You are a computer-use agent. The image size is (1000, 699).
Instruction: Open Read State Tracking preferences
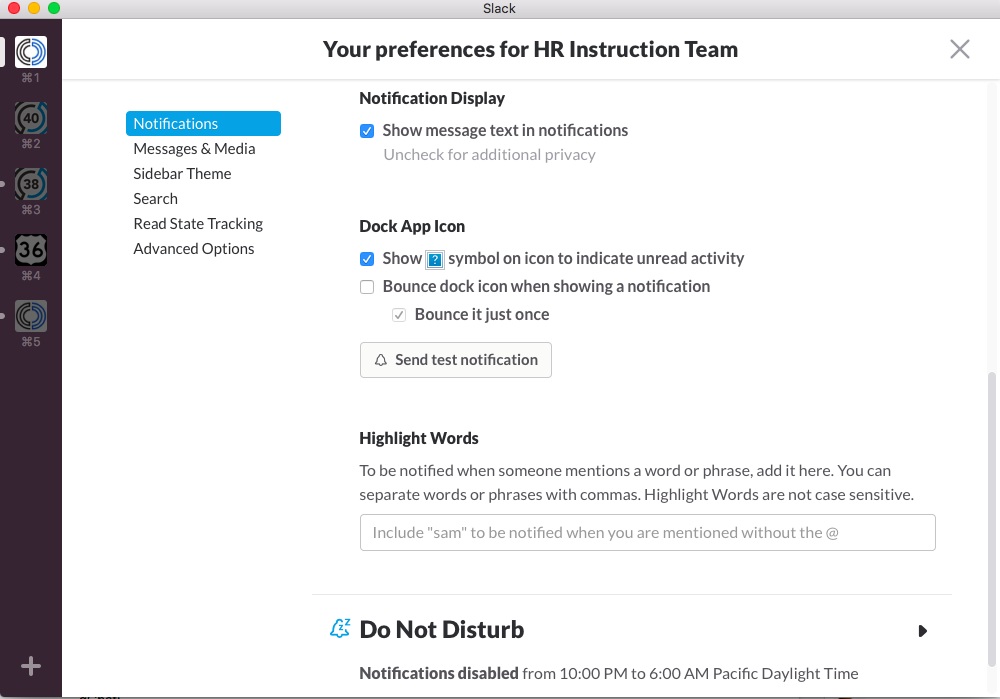click(198, 224)
